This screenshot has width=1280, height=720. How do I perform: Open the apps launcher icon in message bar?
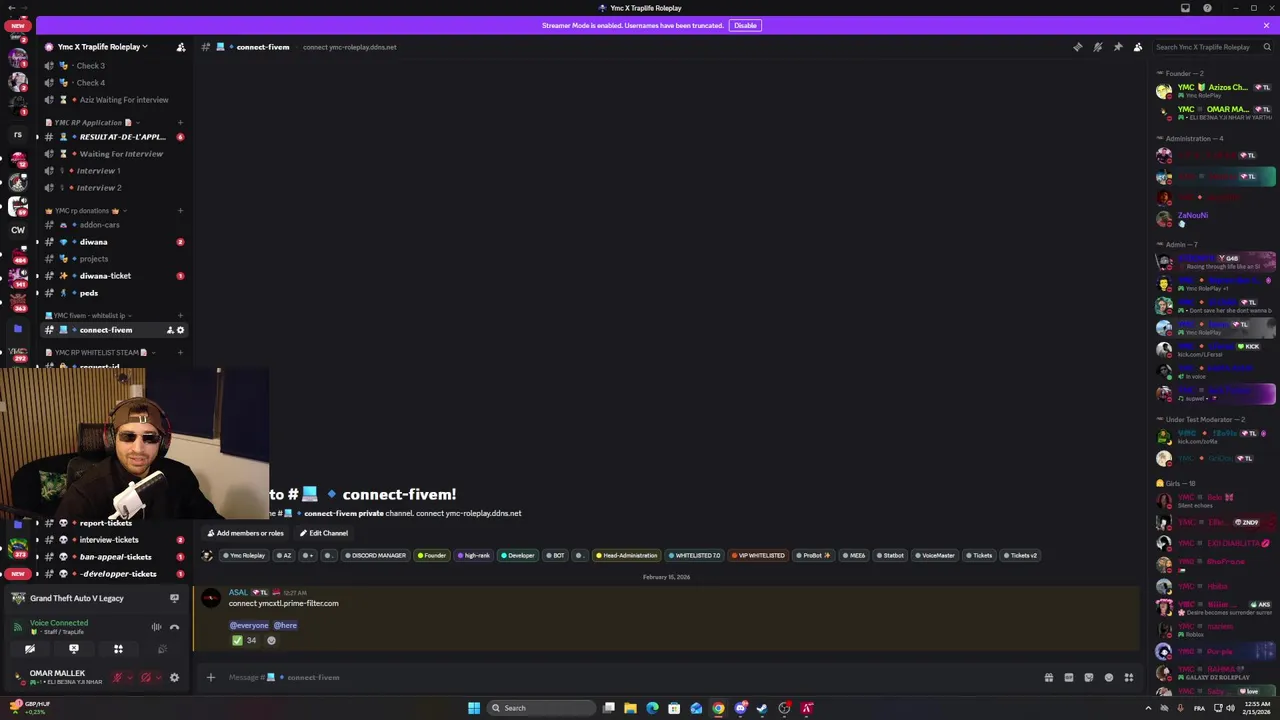click(x=1128, y=677)
